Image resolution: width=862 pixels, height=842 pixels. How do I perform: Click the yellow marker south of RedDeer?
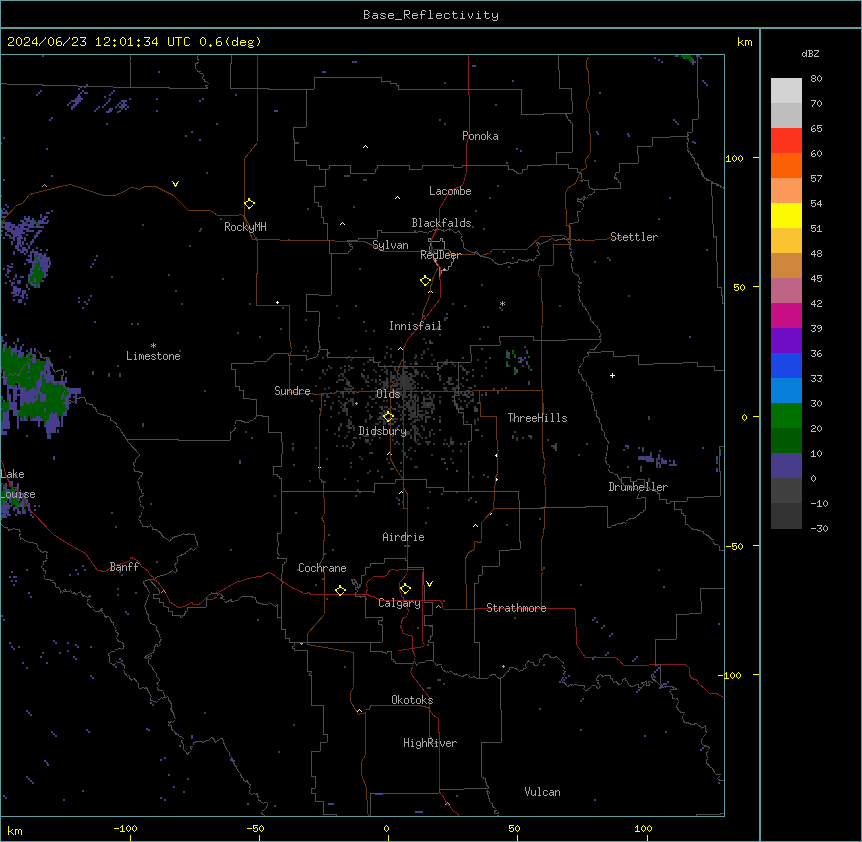tap(425, 281)
